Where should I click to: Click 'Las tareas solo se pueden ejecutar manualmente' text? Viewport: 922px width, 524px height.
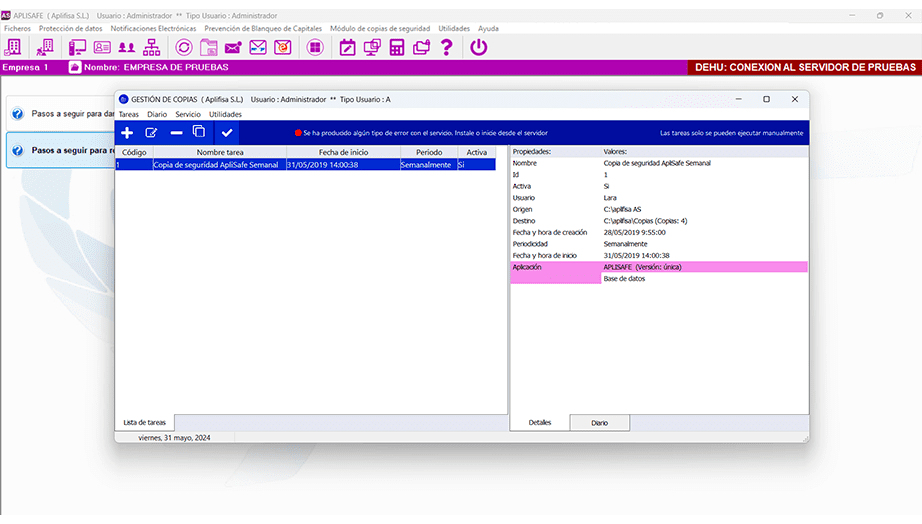tap(731, 133)
